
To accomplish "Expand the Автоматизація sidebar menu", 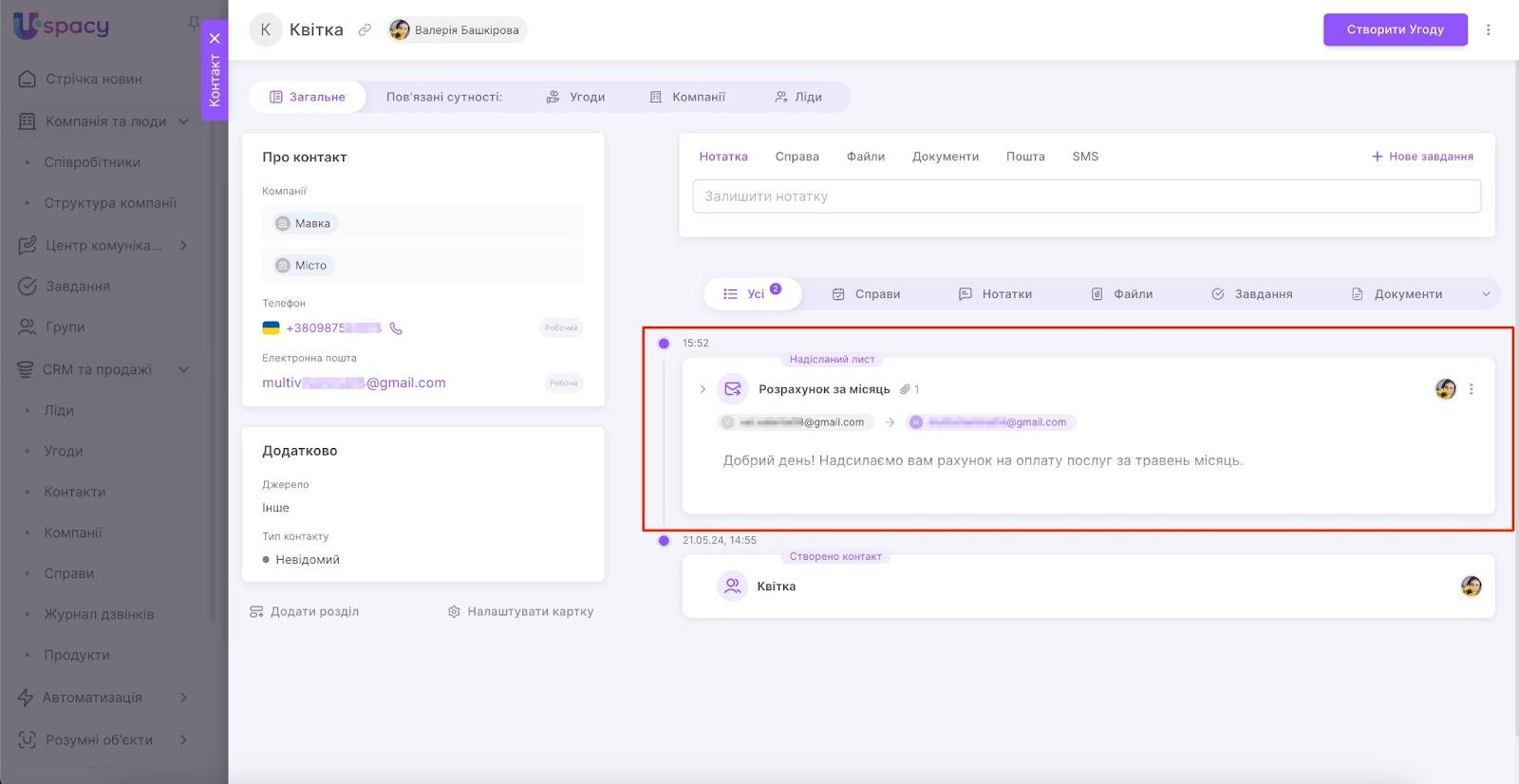I will pyautogui.click(x=183, y=698).
